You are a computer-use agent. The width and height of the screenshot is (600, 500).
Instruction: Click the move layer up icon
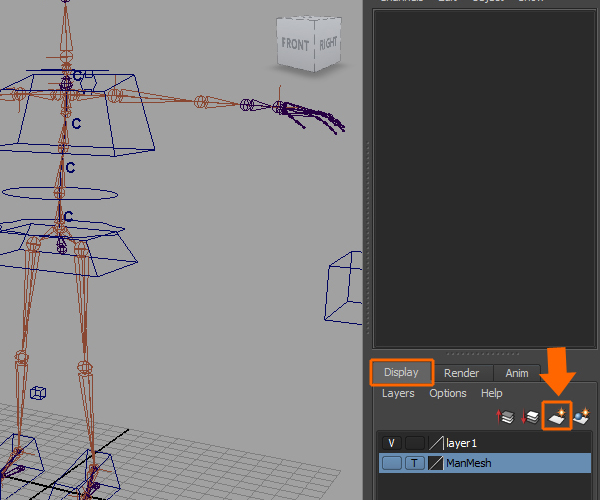(x=505, y=416)
